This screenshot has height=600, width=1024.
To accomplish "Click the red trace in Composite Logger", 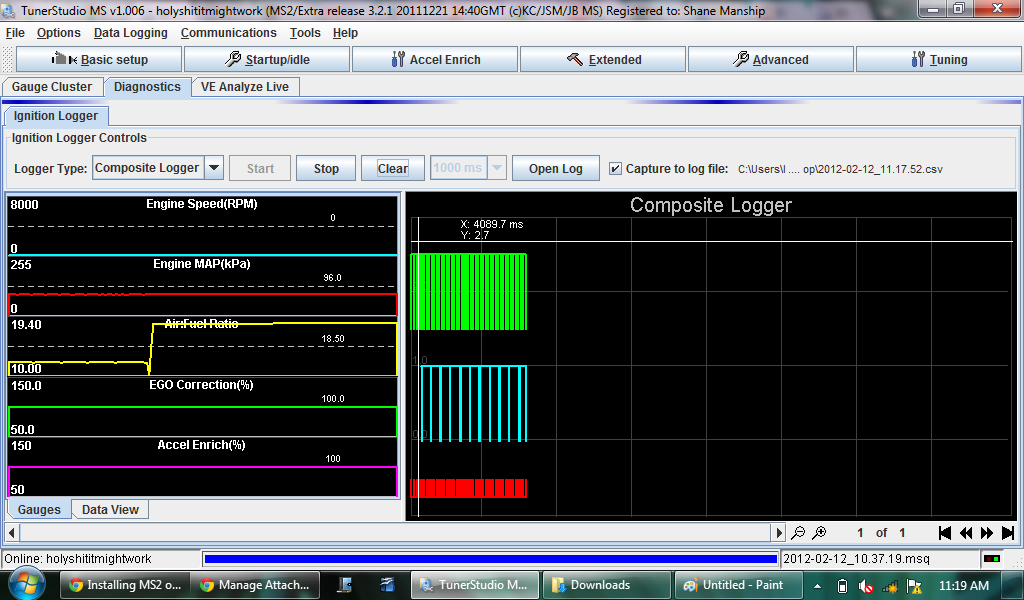I will [468, 488].
